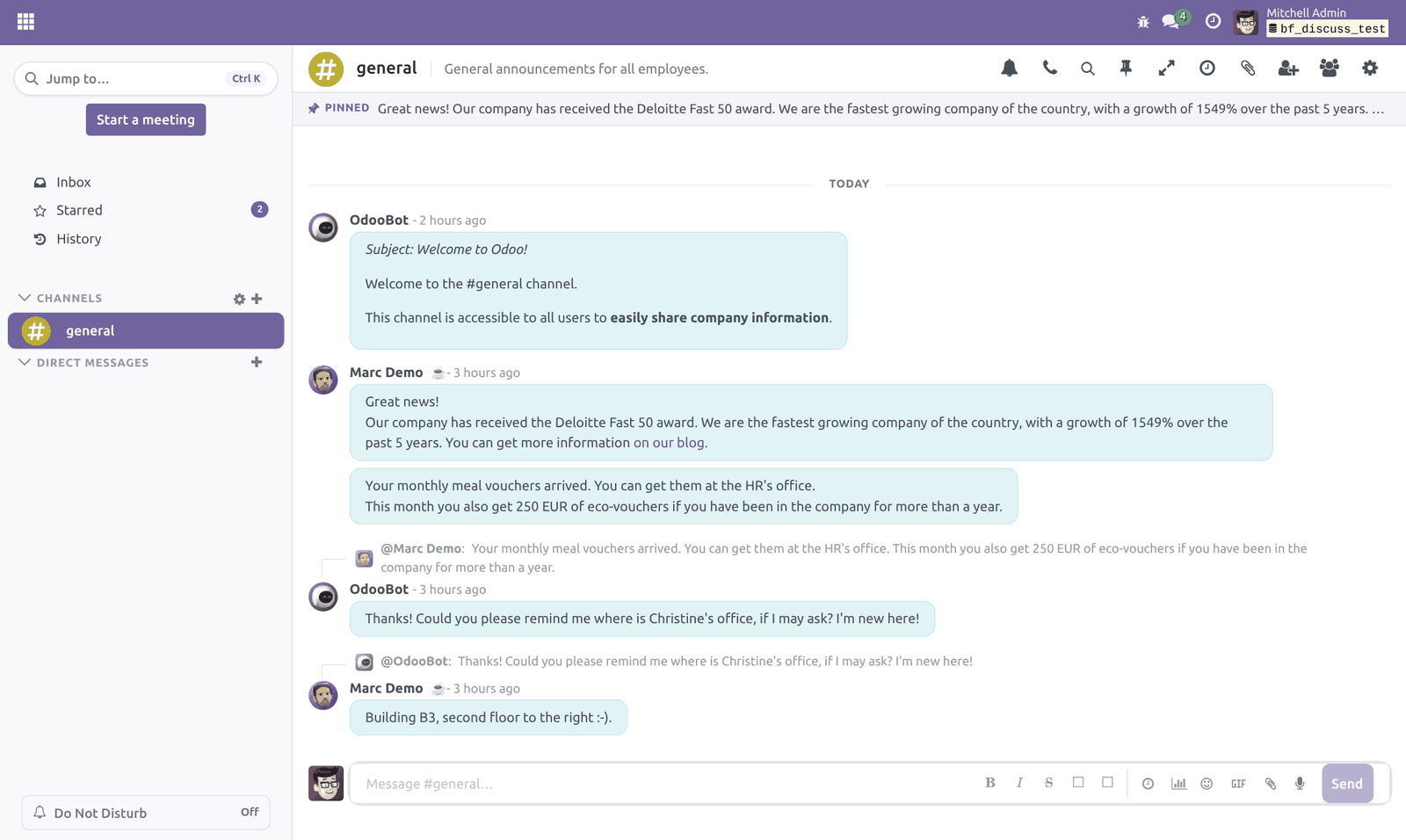Open the Inbox mailbox
This screenshot has width=1406, height=840.
pyautogui.click(x=146, y=182)
